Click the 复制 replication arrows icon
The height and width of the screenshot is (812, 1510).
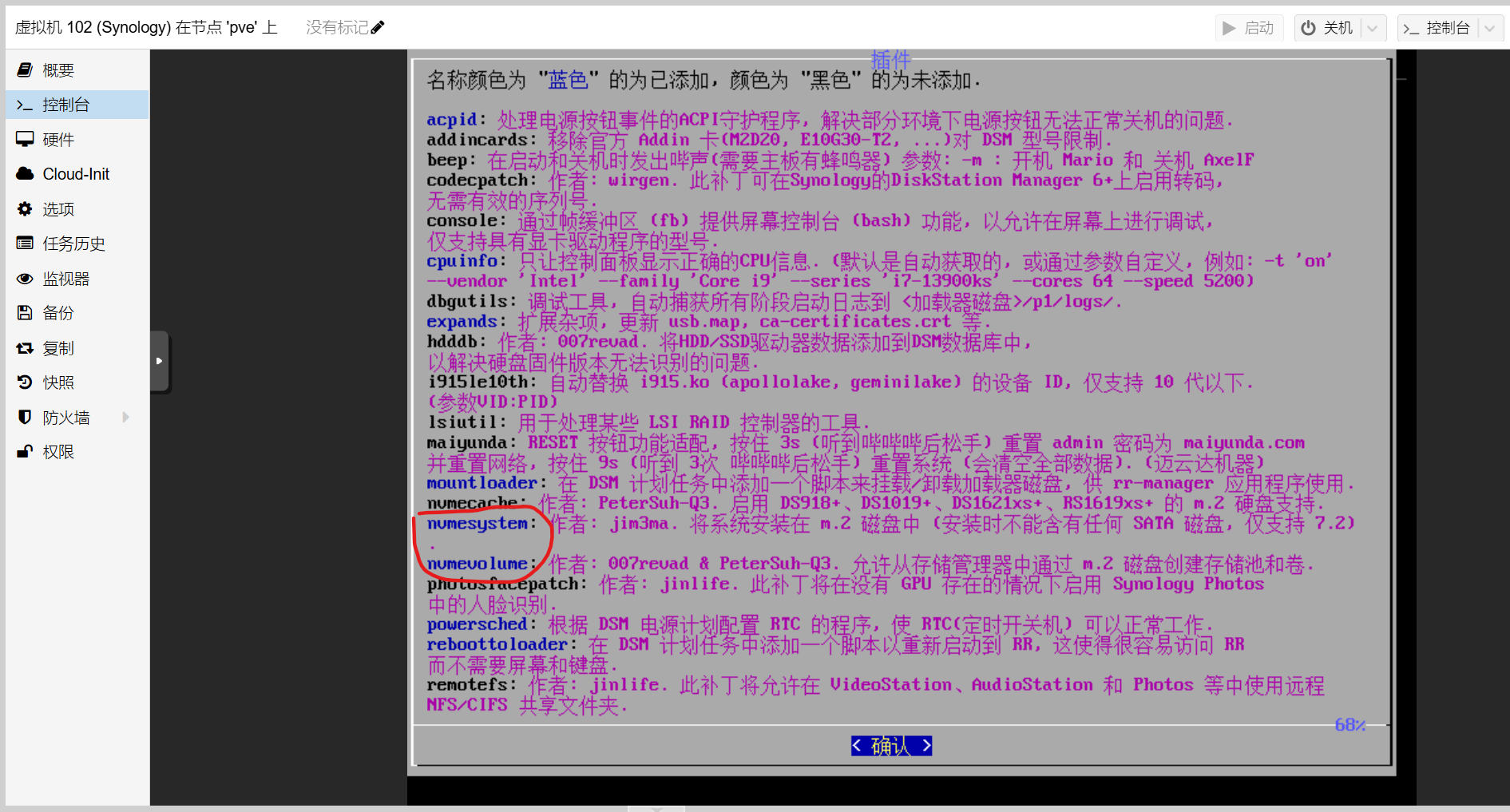[x=25, y=348]
